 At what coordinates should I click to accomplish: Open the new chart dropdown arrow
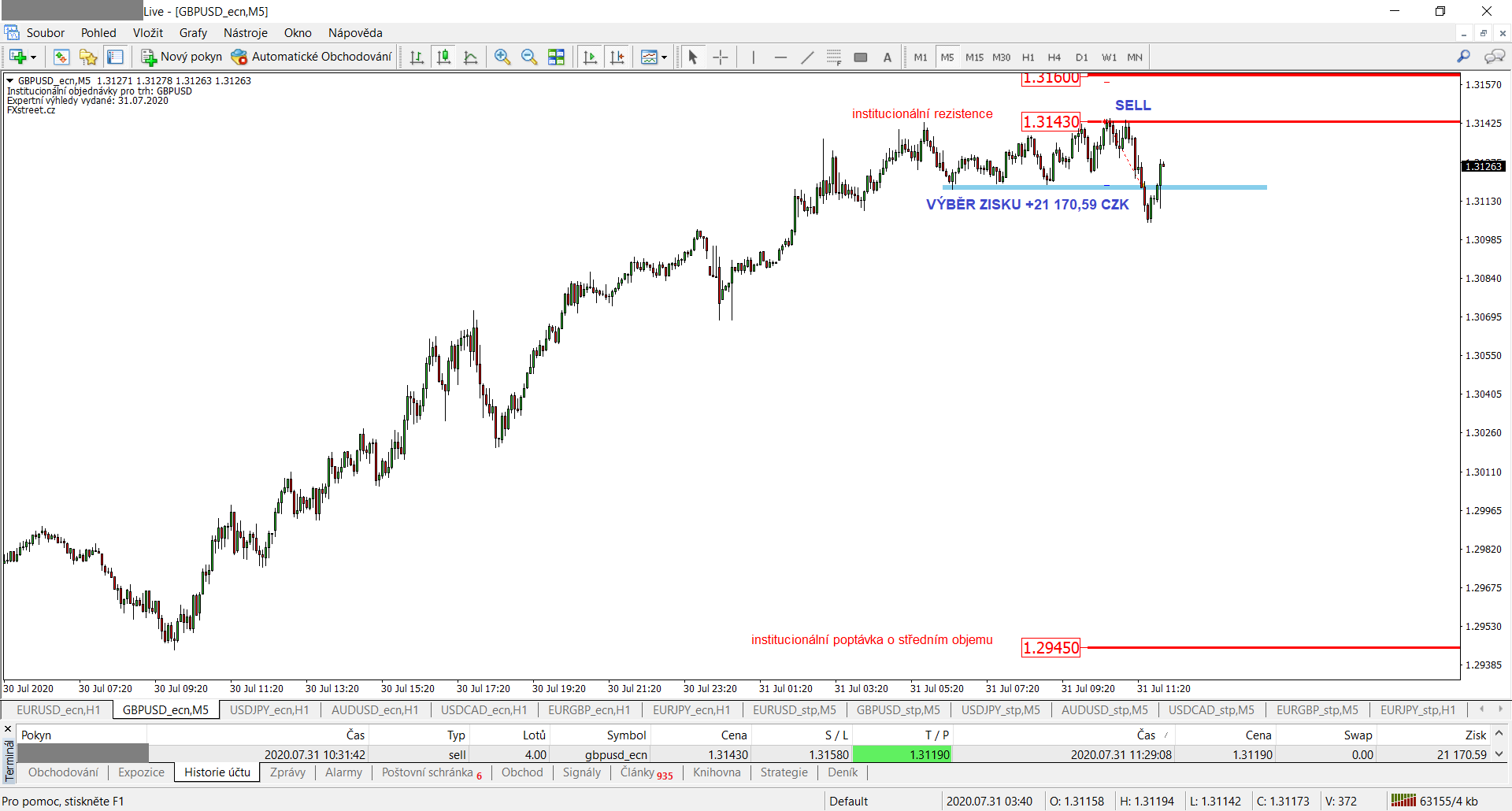(33, 57)
